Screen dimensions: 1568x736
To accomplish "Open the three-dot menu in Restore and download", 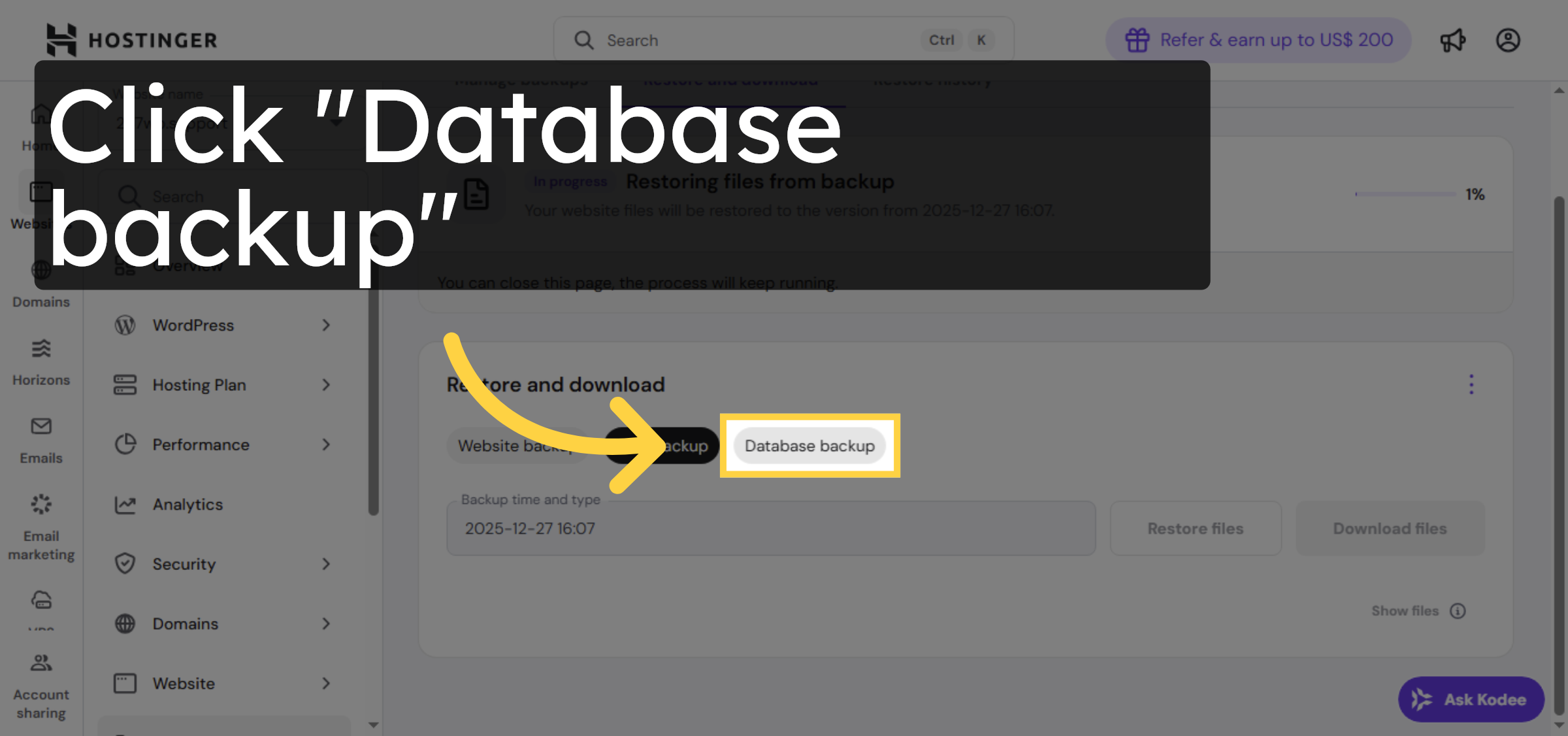I will [1471, 385].
